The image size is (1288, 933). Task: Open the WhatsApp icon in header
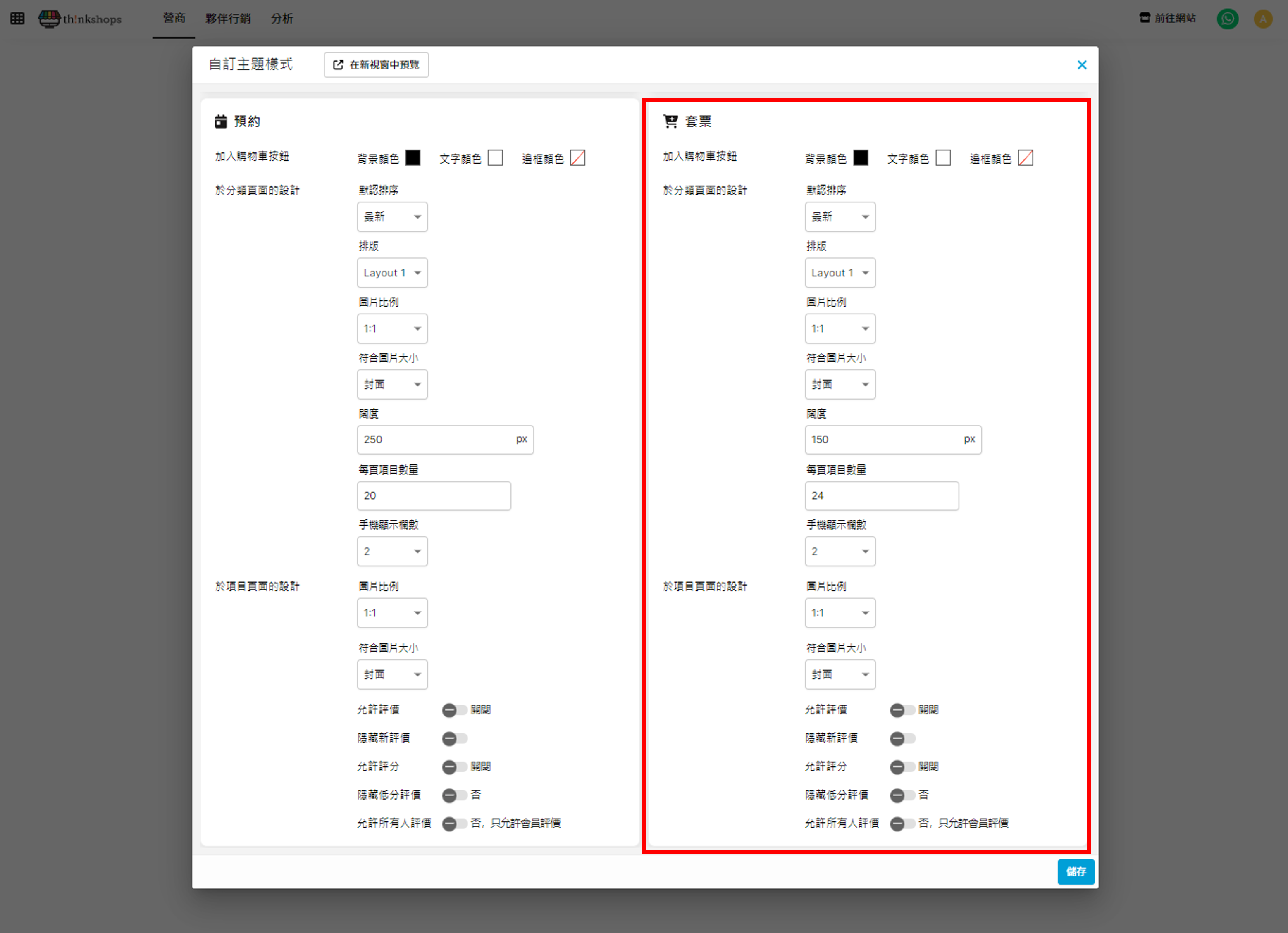(1227, 19)
